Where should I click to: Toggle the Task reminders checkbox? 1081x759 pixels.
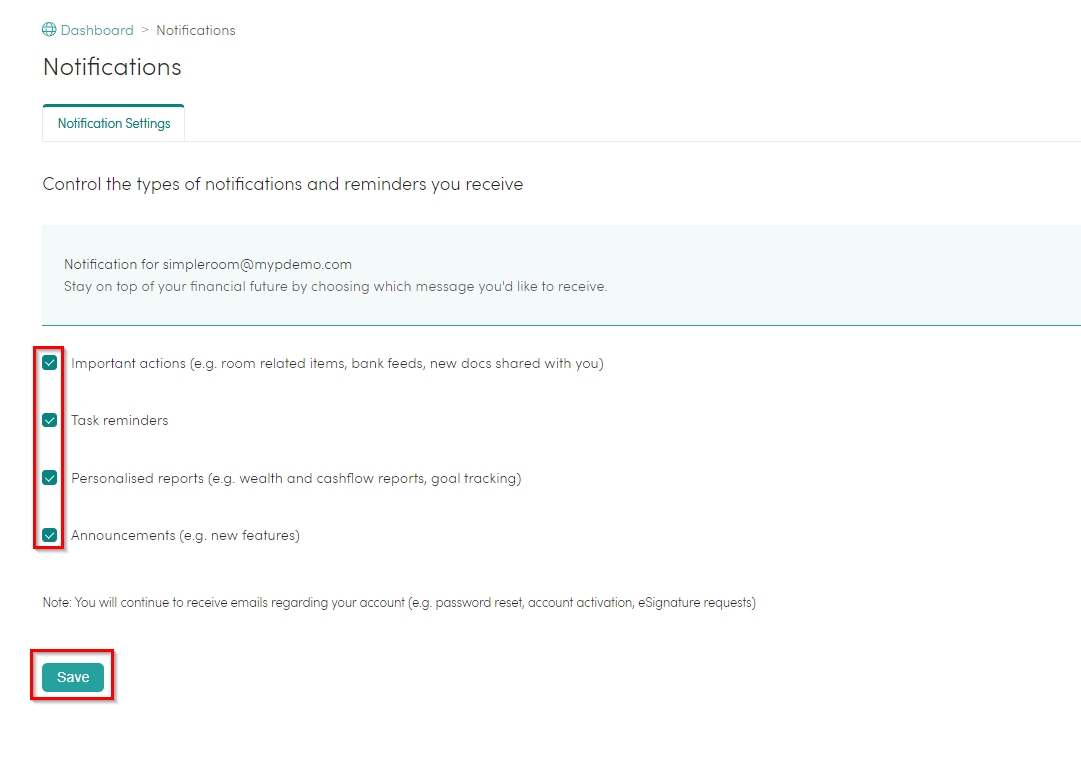(x=50, y=420)
